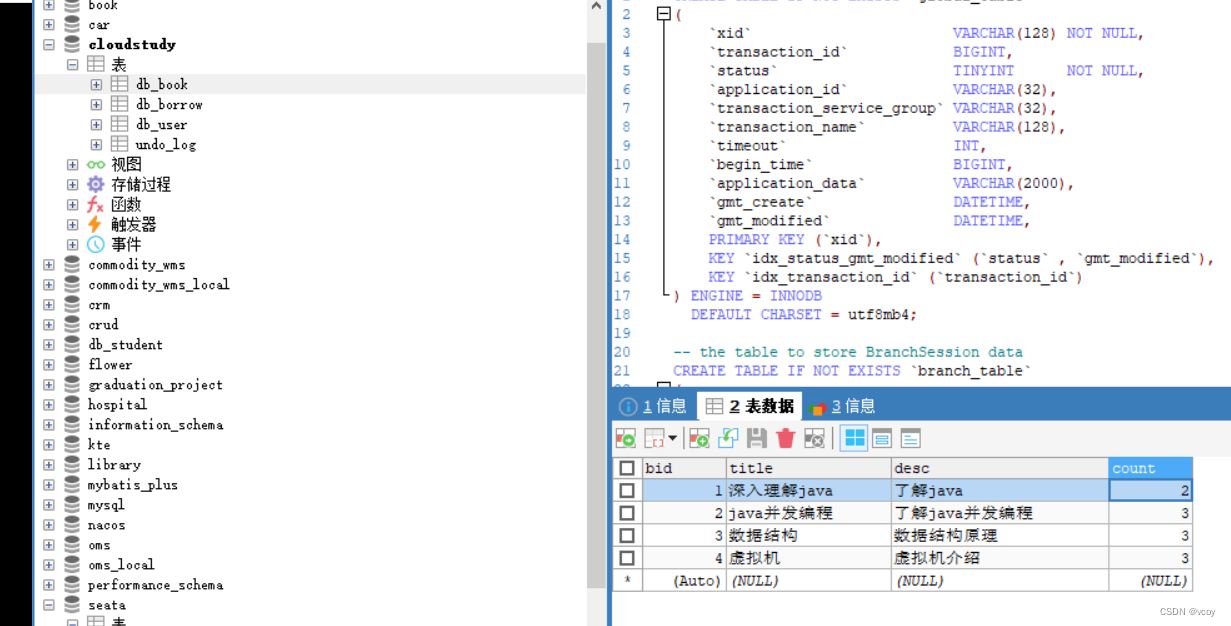Switch to form view mode icon
This screenshot has height=626, width=1231.
point(882,438)
